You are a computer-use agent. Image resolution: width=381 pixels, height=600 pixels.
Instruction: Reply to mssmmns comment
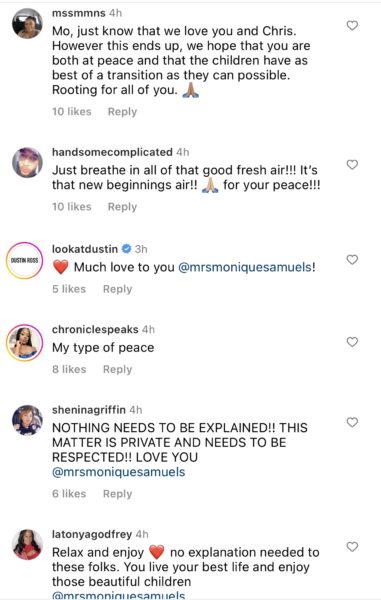(122, 112)
